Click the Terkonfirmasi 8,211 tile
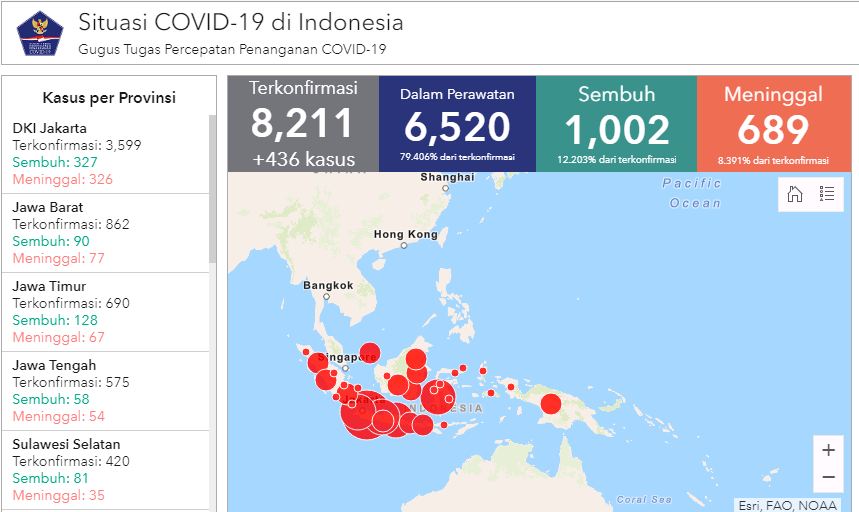859x512 pixels. [x=303, y=124]
